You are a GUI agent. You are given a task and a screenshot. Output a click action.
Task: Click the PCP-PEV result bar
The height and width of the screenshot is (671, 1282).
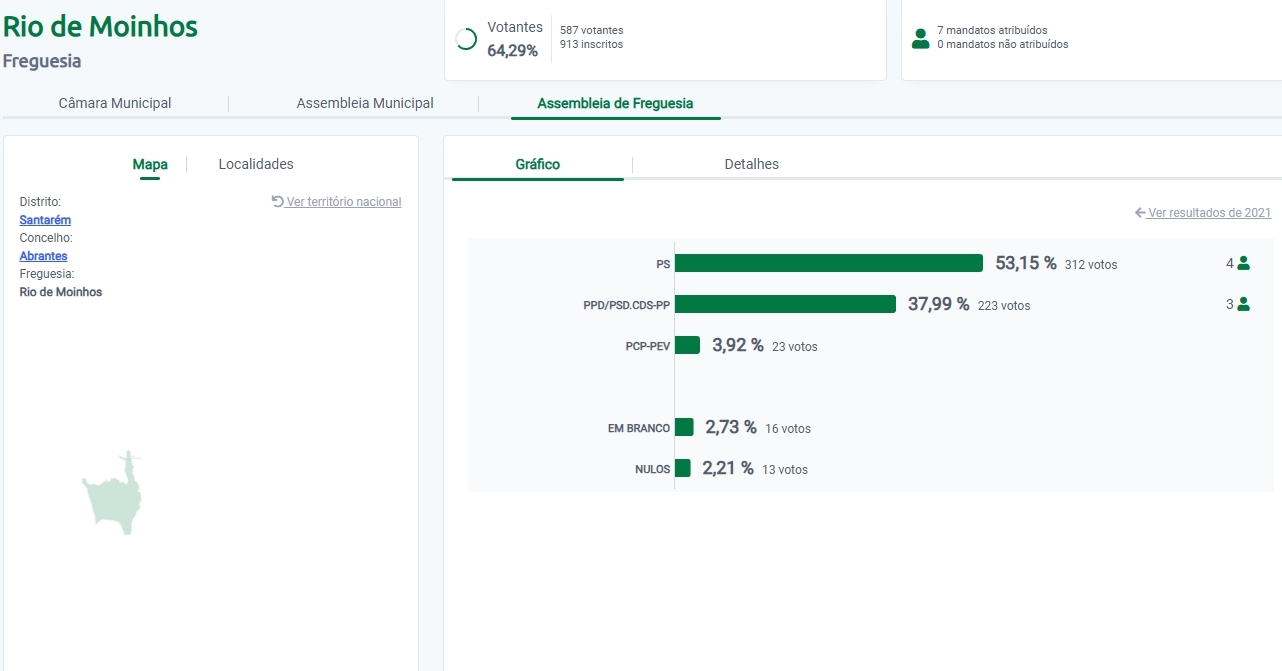687,345
